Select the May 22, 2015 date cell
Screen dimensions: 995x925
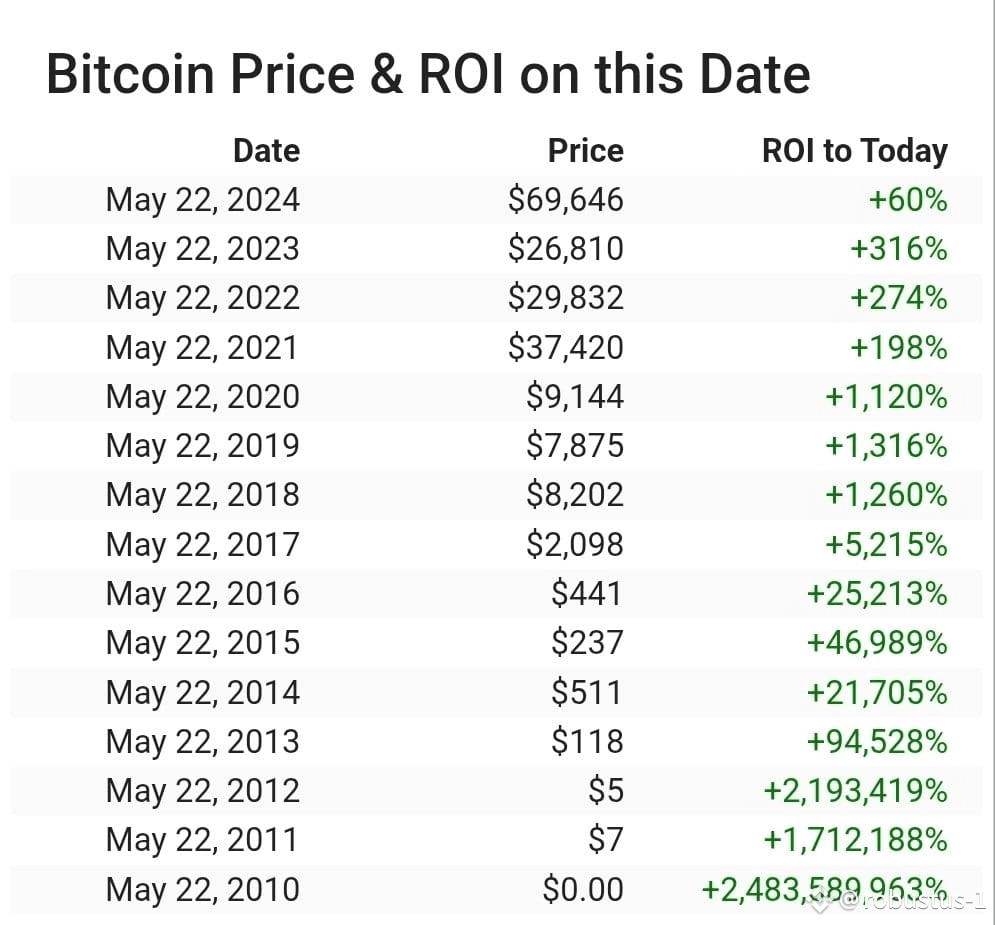click(x=203, y=643)
